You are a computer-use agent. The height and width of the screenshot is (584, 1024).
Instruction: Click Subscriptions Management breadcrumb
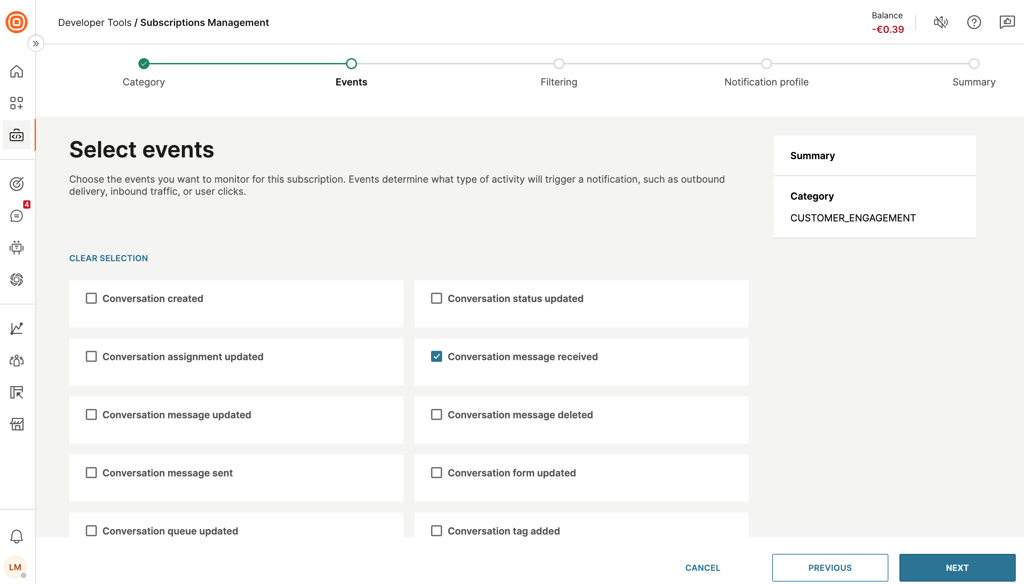[204, 22]
